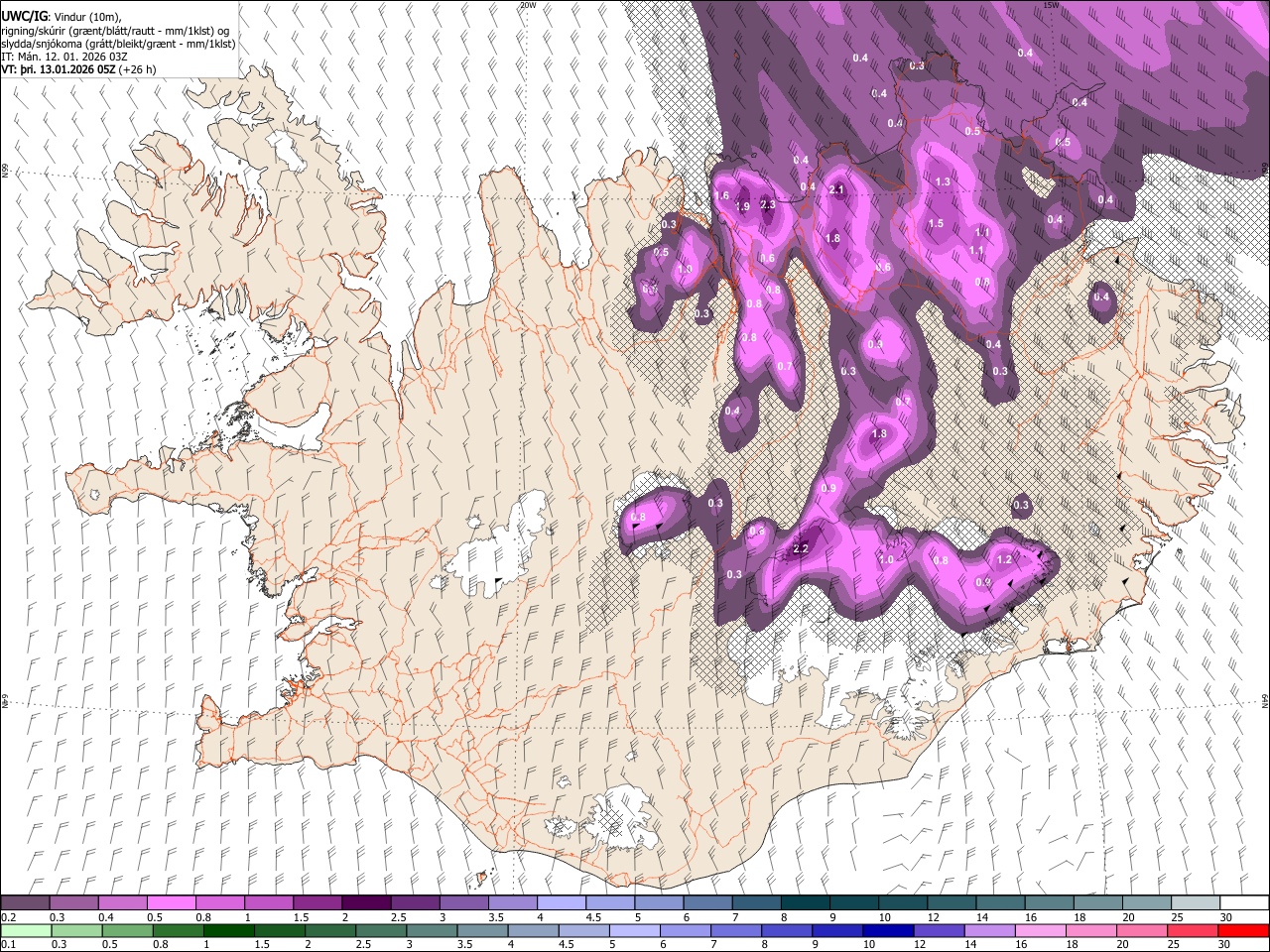Pick upper legend swatch between 0.2 and 0.3
Viewport: 1270px width, 952px height.
click(x=25, y=902)
